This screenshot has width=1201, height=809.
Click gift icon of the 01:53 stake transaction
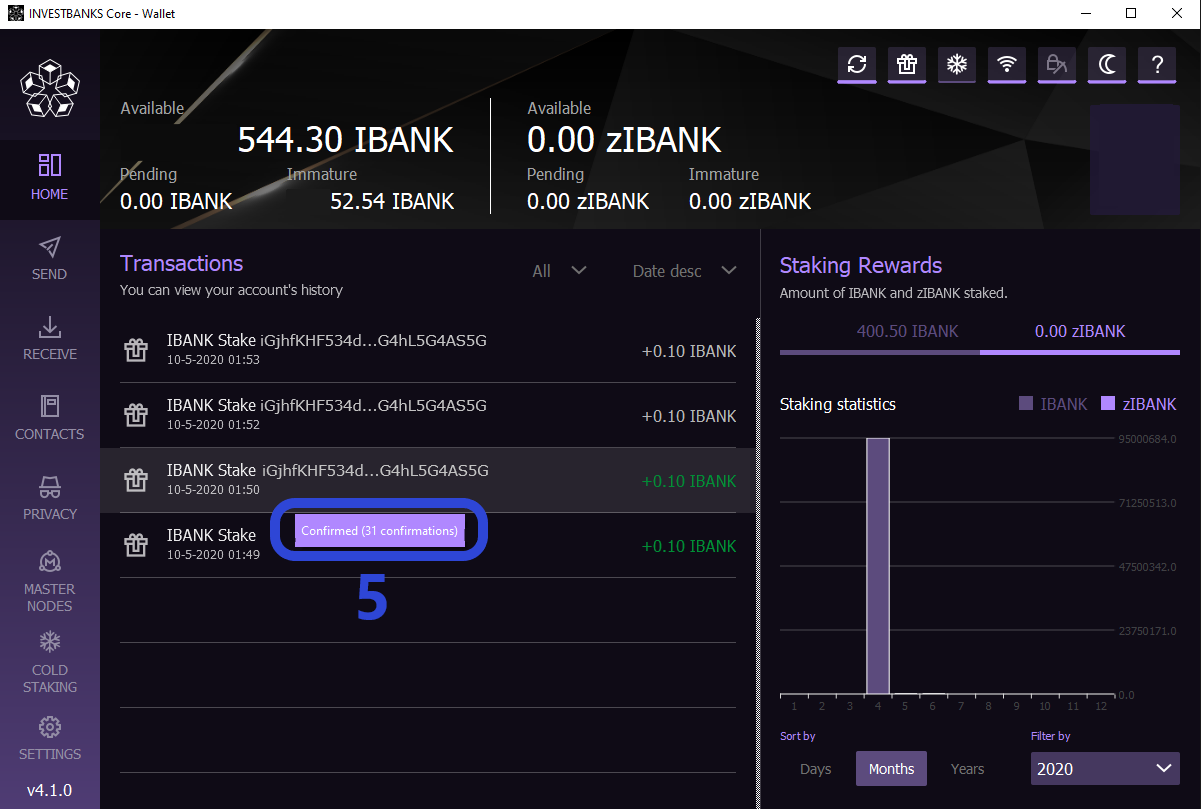[x=136, y=350]
